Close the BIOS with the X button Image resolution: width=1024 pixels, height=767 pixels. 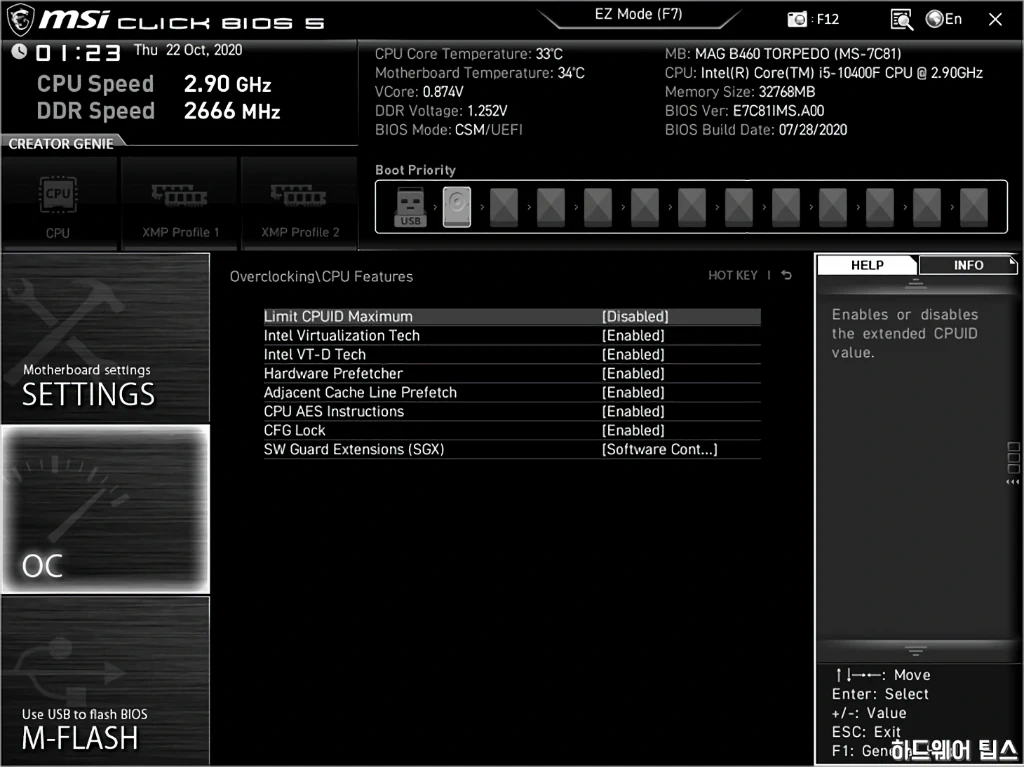pyautogui.click(x=995, y=20)
